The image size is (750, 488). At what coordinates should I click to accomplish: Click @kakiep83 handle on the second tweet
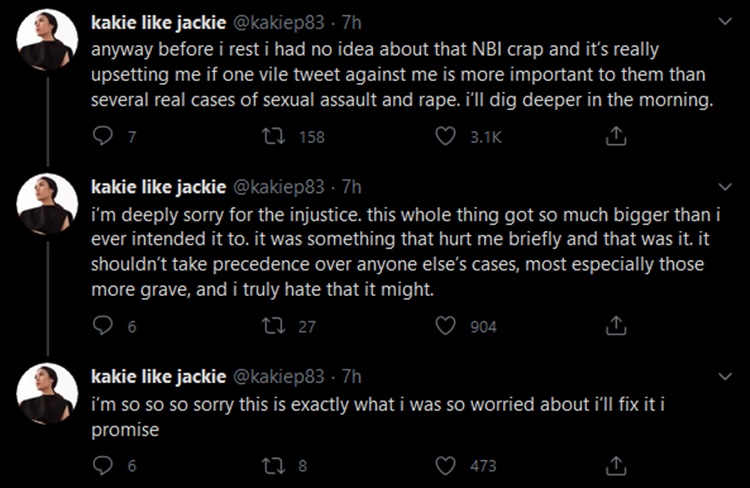coord(278,187)
